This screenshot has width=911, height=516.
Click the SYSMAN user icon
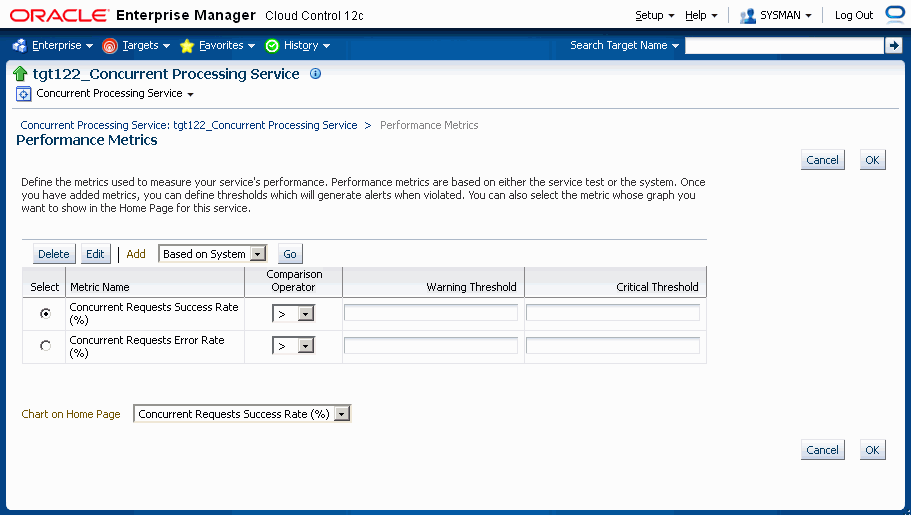[748, 16]
